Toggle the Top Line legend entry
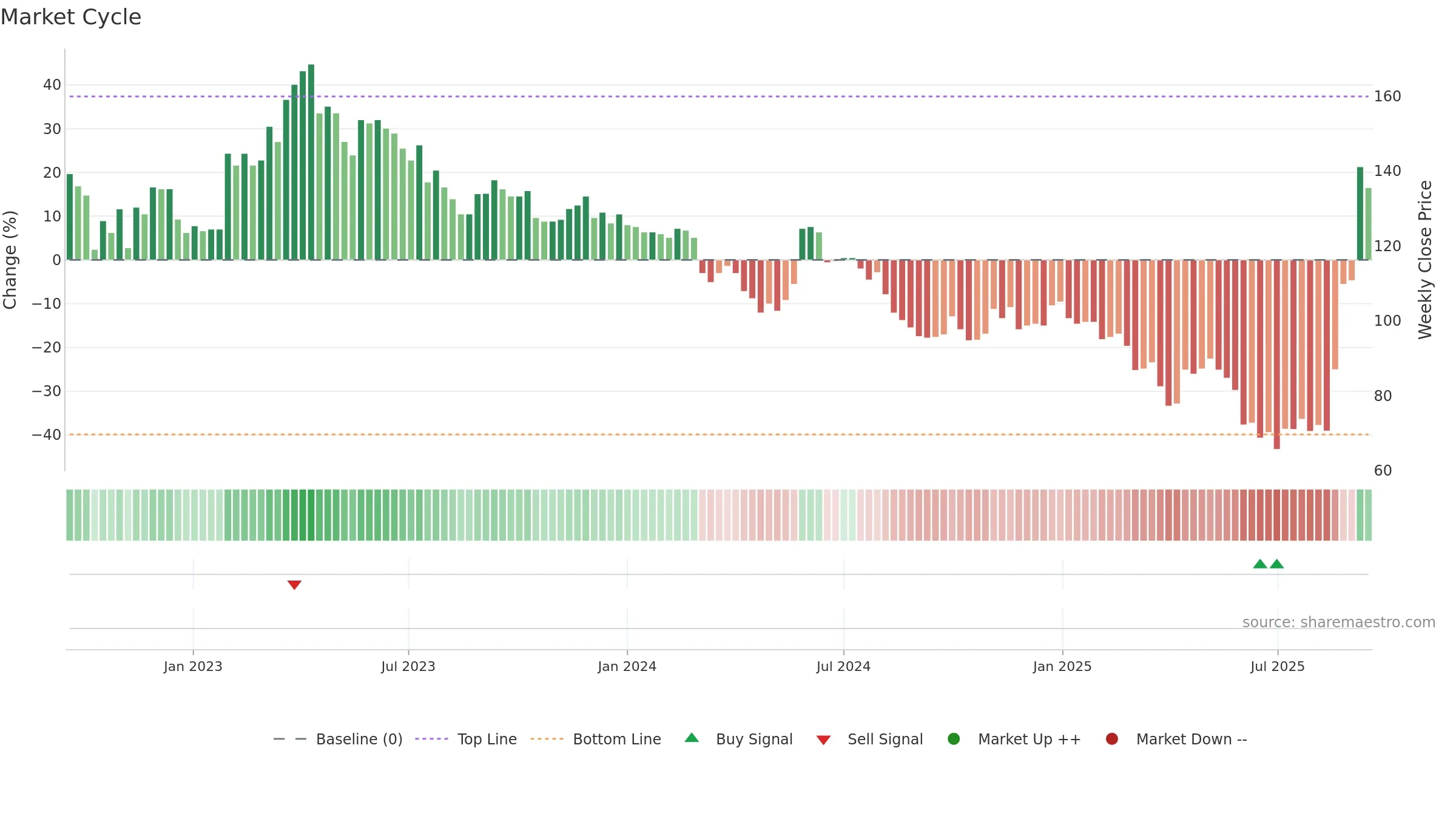The image size is (1456, 819). click(466, 739)
